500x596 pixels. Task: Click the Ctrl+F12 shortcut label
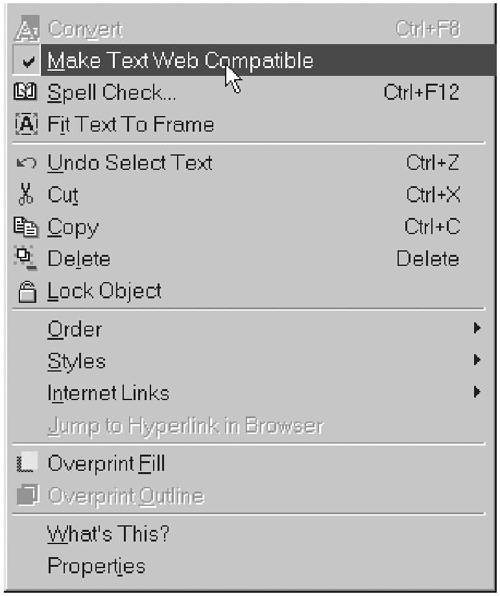point(421,92)
